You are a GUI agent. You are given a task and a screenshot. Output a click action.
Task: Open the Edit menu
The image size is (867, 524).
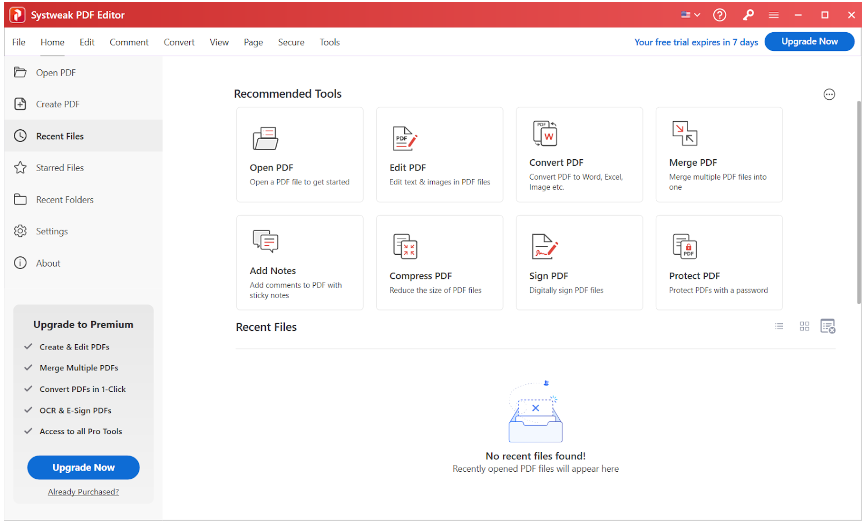click(x=87, y=42)
